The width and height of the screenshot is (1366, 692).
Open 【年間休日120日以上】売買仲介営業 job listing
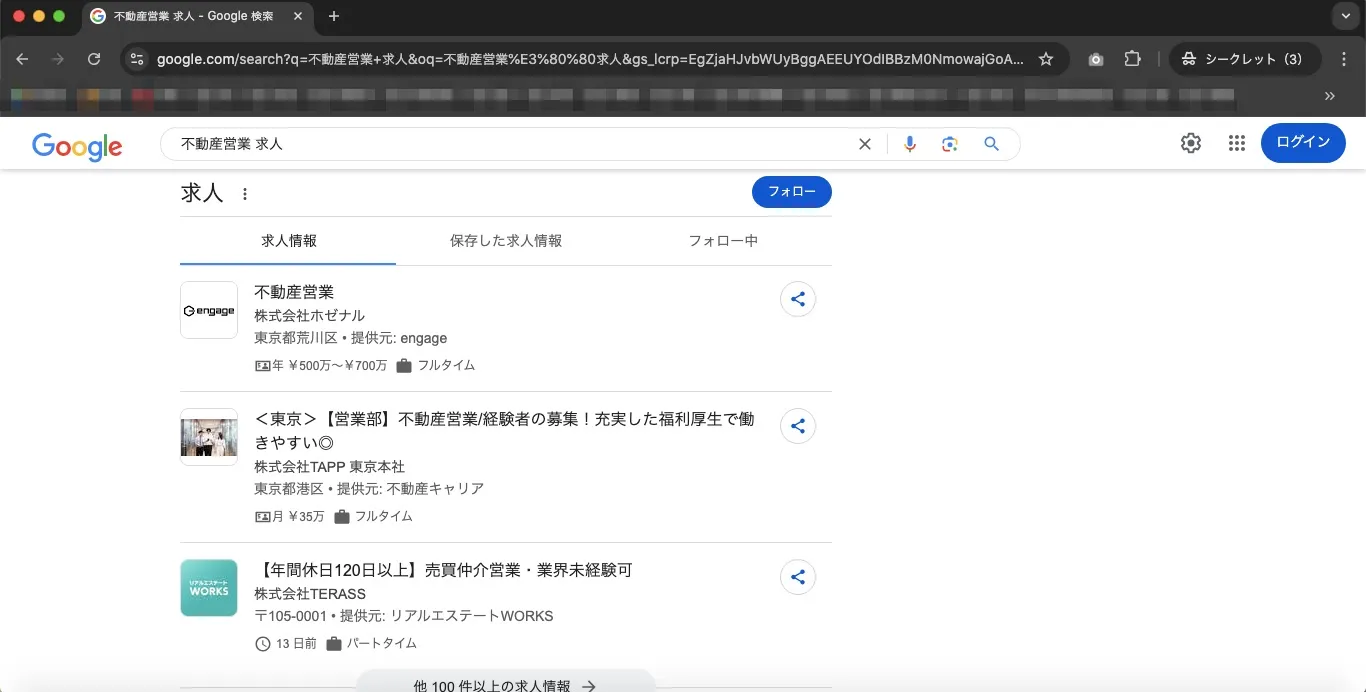pos(444,570)
